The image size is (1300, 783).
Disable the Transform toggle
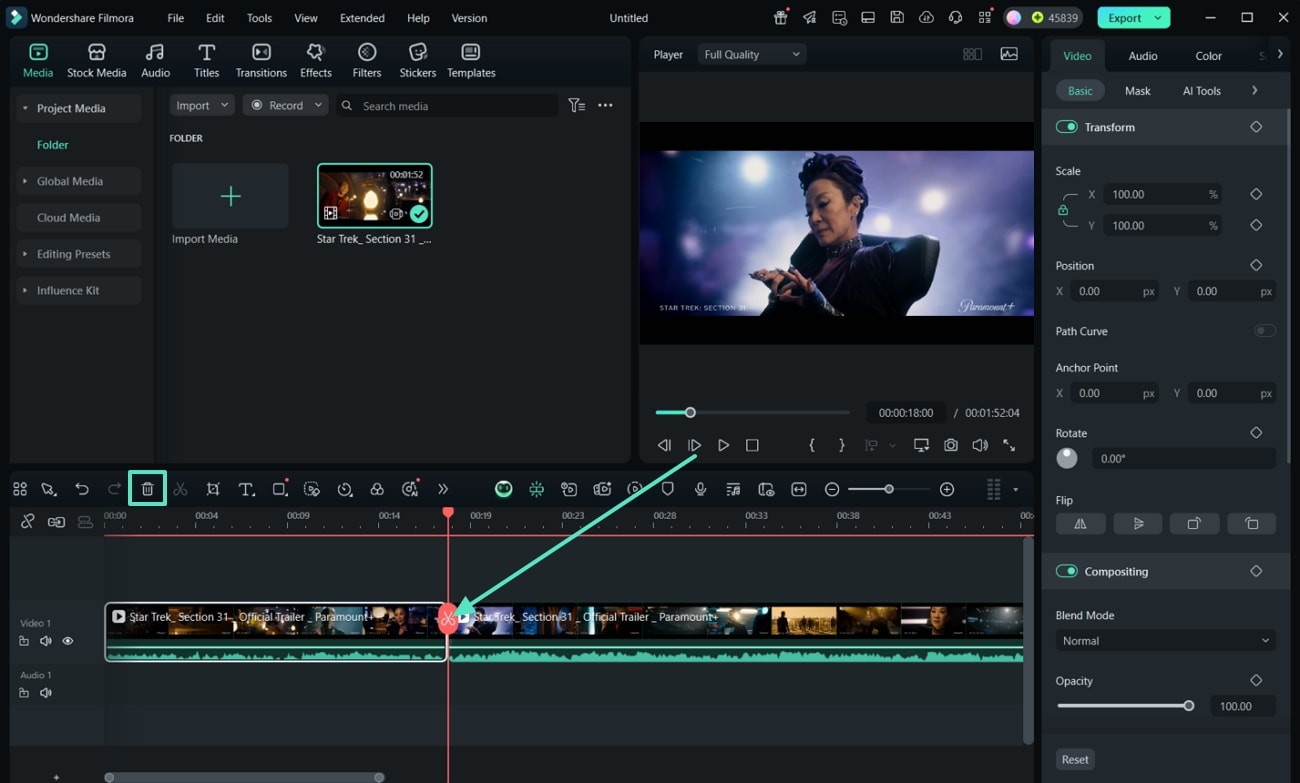(x=1066, y=127)
